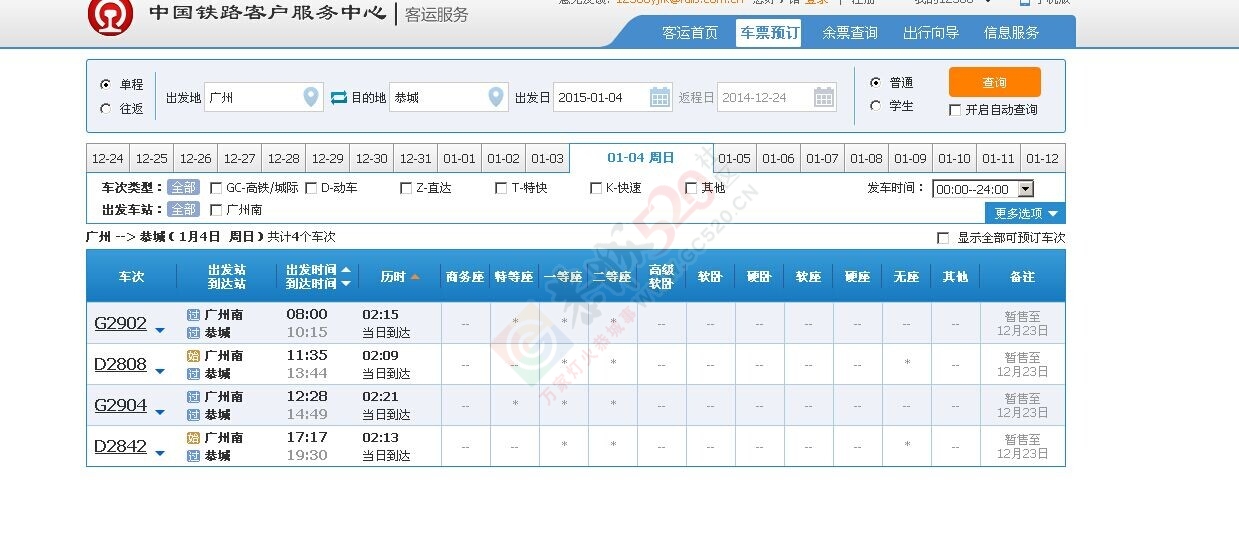Enable 开启自动查询 checkbox
The image size is (1239, 538).
(955, 110)
